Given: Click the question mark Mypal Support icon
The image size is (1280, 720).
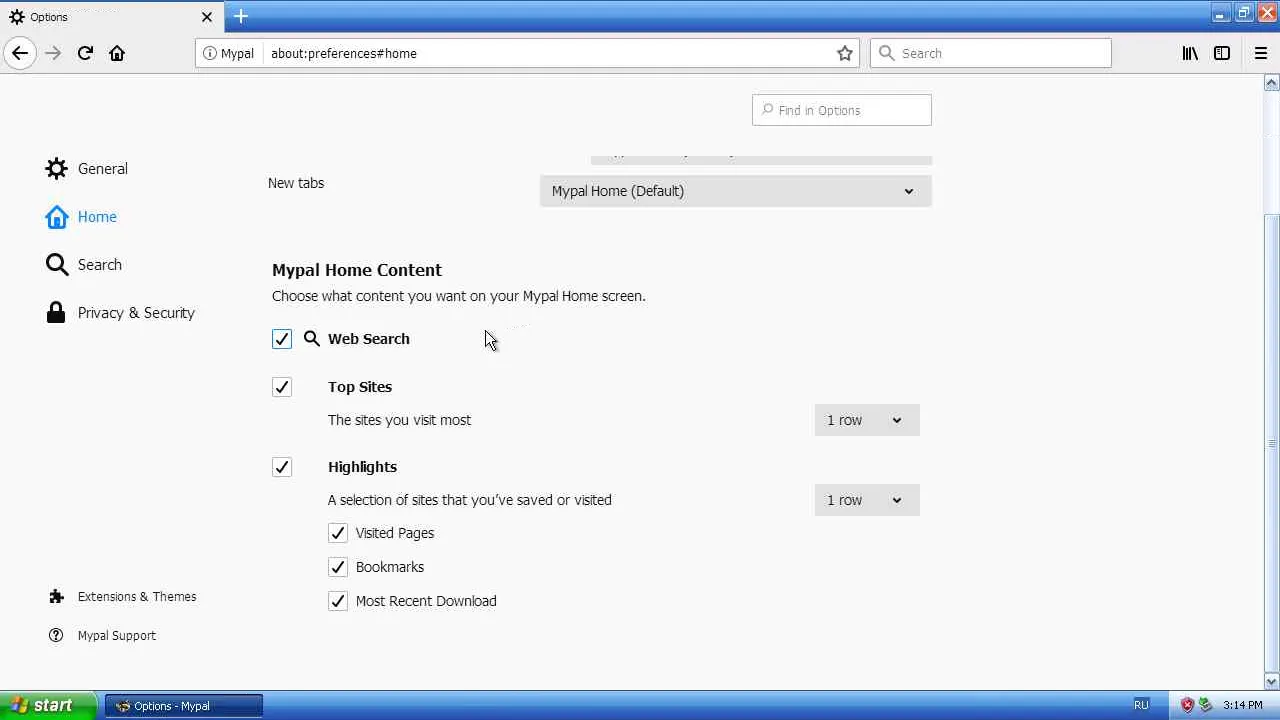Looking at the screenshot, I should point(56,635).
